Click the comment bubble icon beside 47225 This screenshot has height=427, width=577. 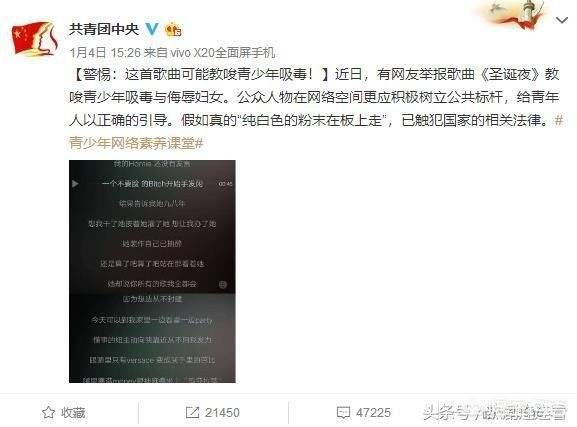(343, 413)
